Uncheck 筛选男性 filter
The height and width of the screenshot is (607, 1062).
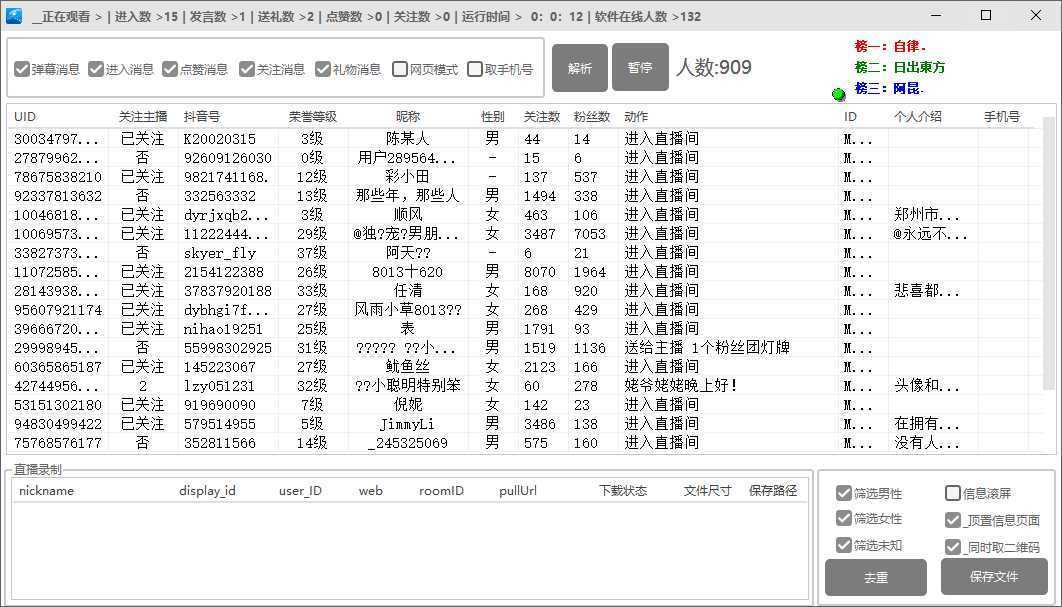(x=845, y=493)
